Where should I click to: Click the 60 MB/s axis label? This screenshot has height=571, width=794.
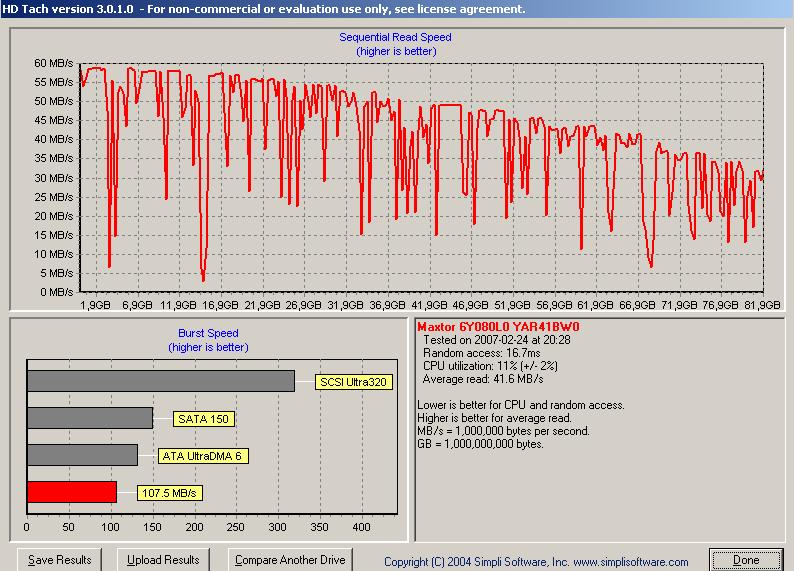54,63
